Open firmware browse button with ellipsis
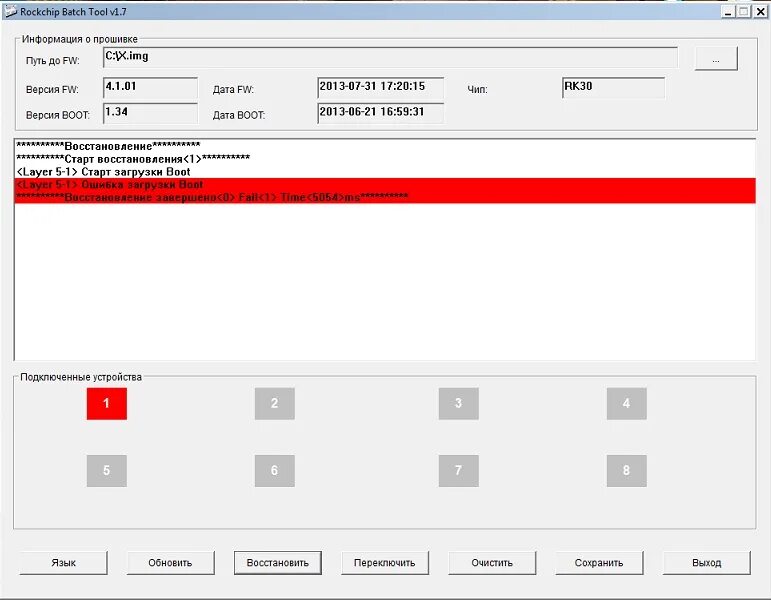This screenshot has height=600, width=771. (x=716, y=59)
